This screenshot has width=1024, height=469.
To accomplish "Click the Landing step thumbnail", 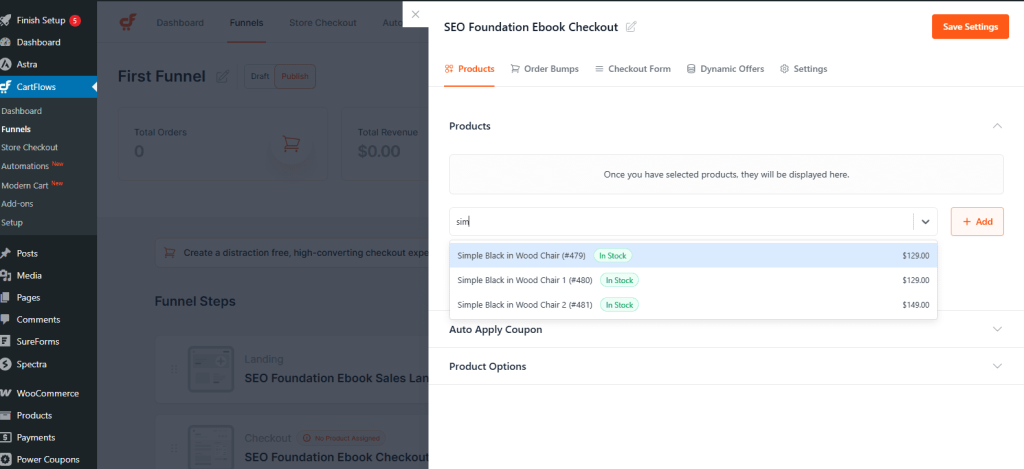I will [x=211, y=370].
